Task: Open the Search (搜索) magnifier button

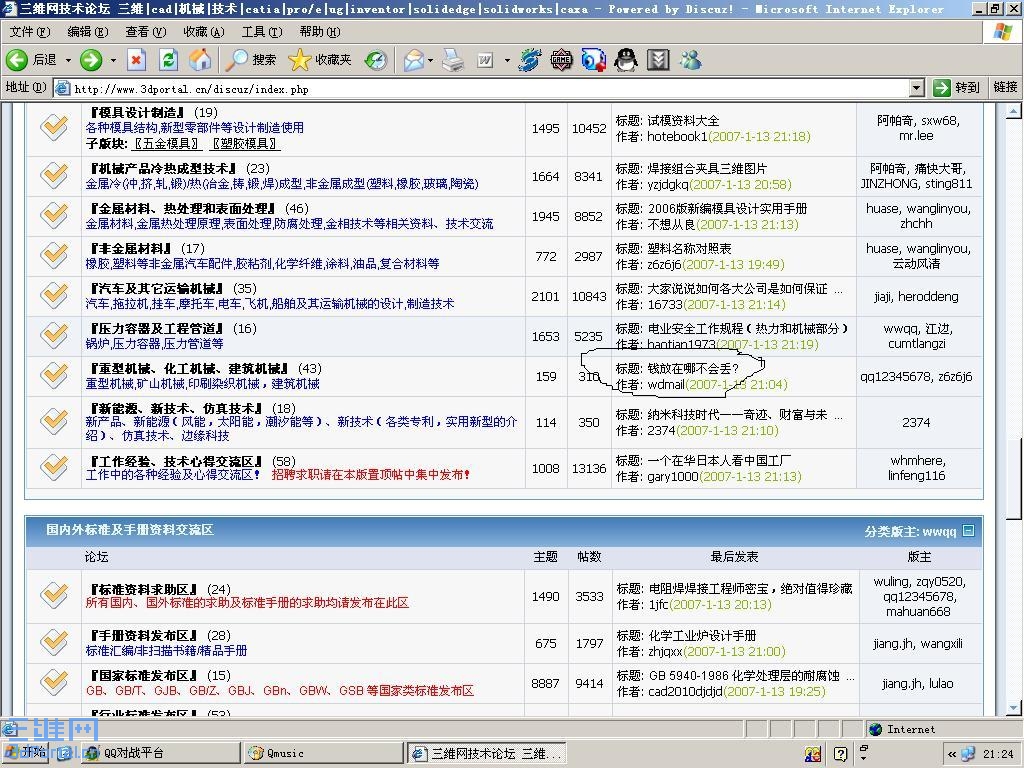Action: (251, 60)
